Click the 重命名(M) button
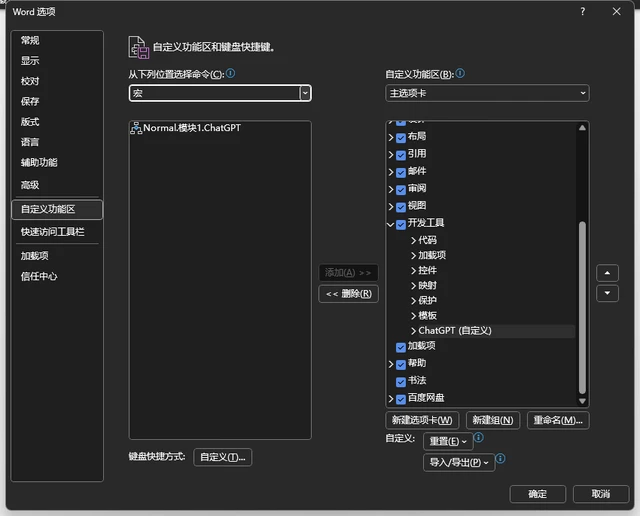 pyautogui.click(x=558, y=420)
